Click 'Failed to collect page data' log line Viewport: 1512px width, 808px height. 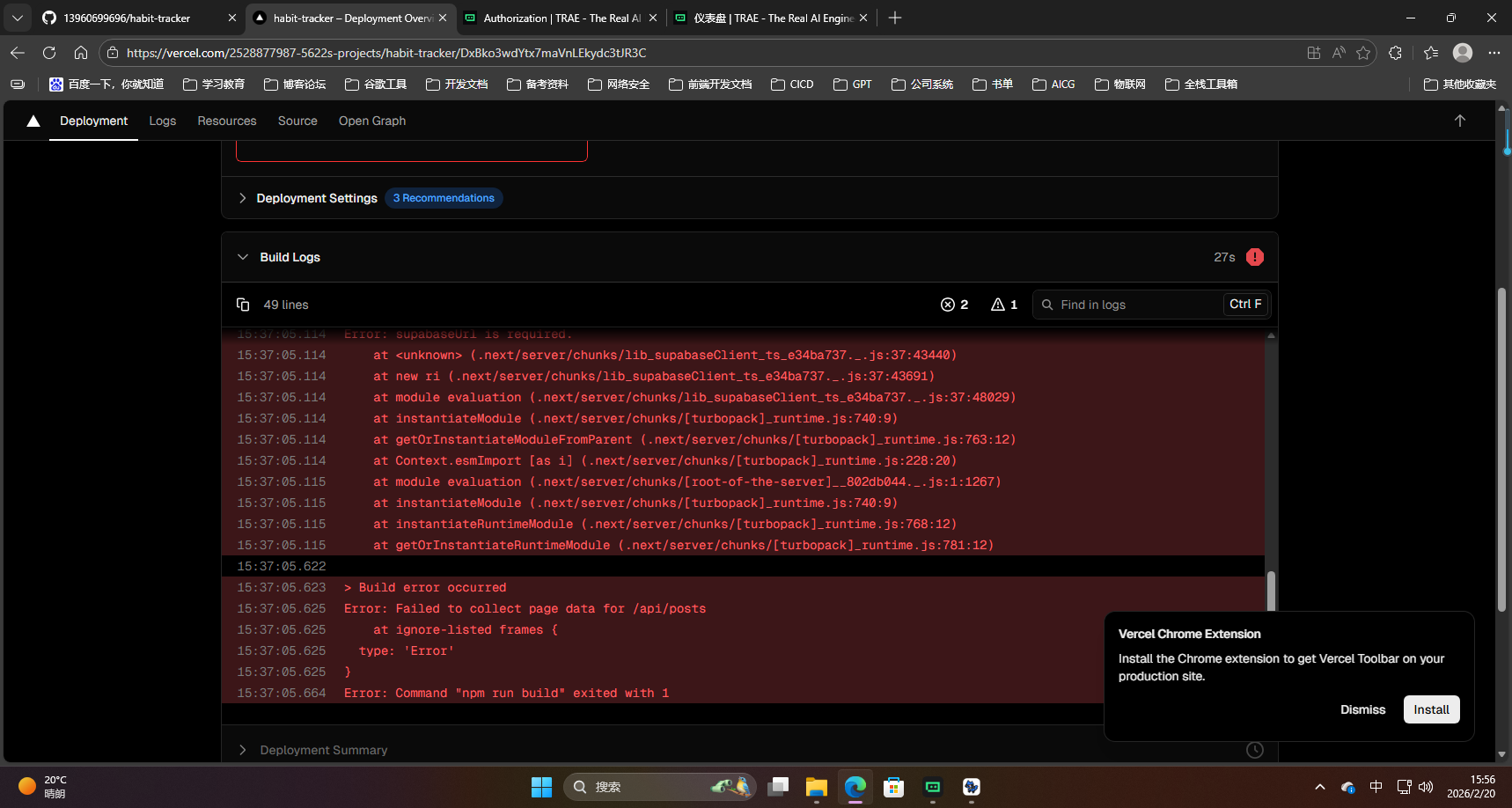tap(525, 608)
